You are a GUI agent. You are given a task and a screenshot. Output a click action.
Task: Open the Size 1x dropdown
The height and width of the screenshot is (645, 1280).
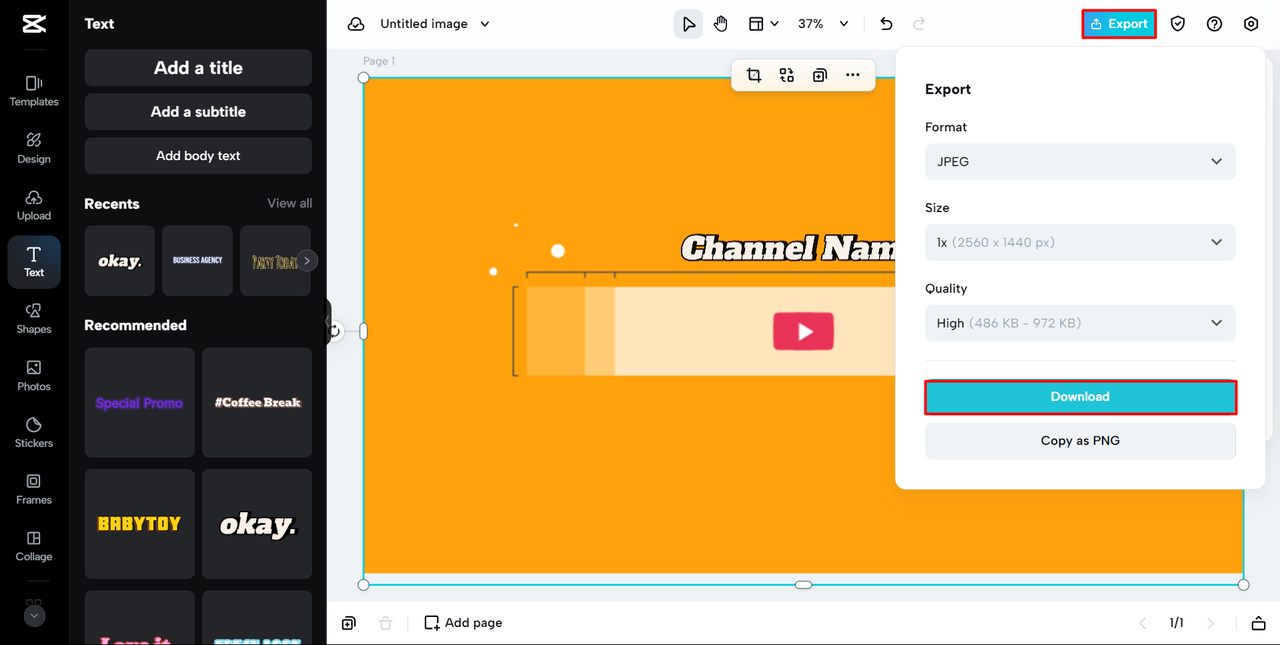pos(1080,242)
